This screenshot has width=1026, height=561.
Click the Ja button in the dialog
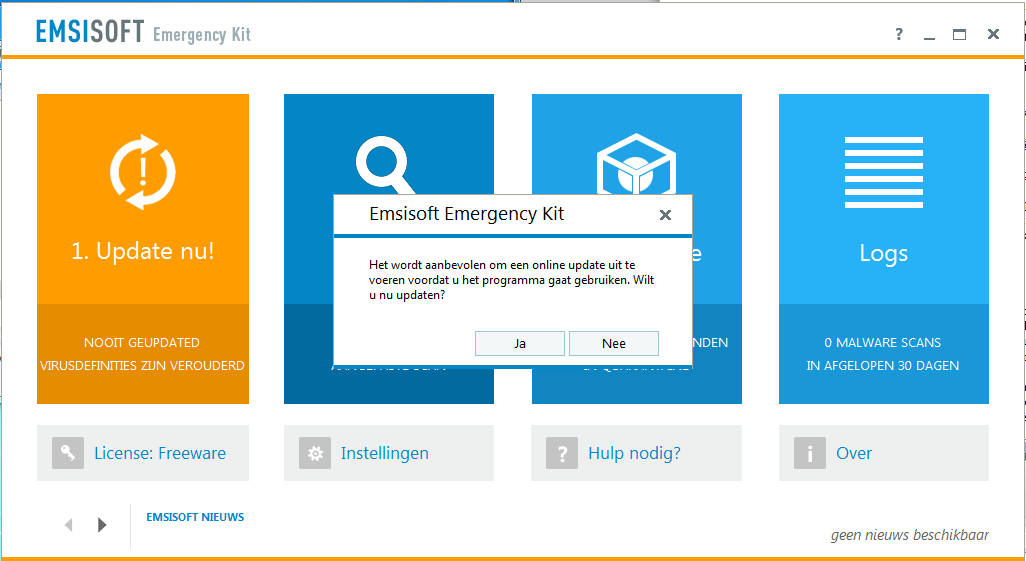[x=520, y=343]
